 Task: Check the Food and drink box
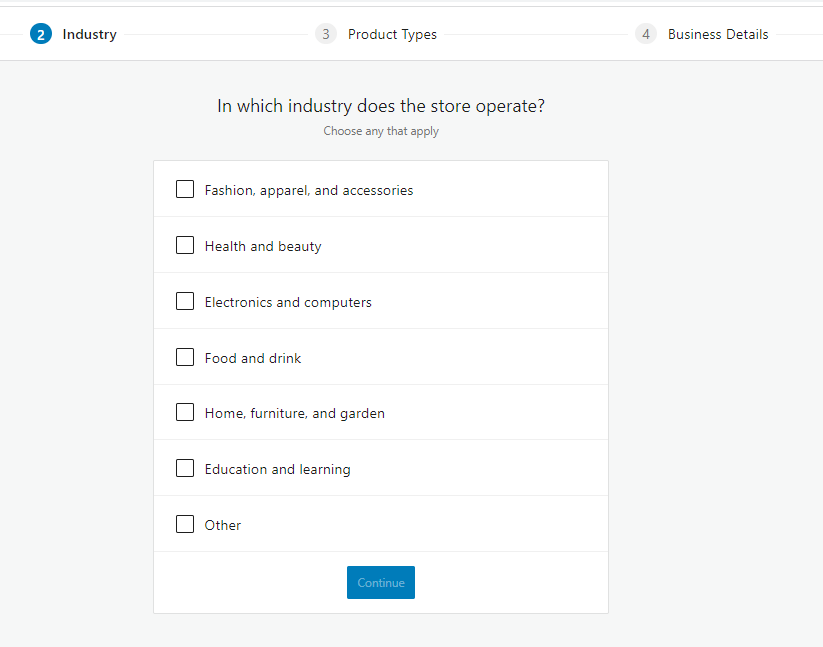tap(185, 356)
